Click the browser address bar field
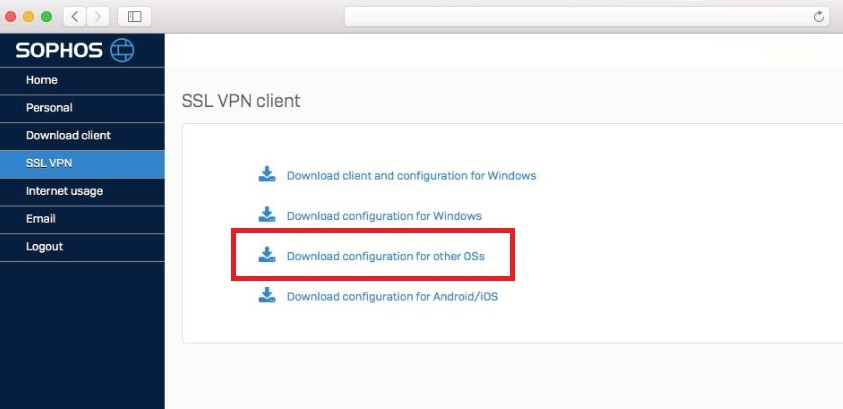Viewport: 843px width, 409px height. point(587,17)
